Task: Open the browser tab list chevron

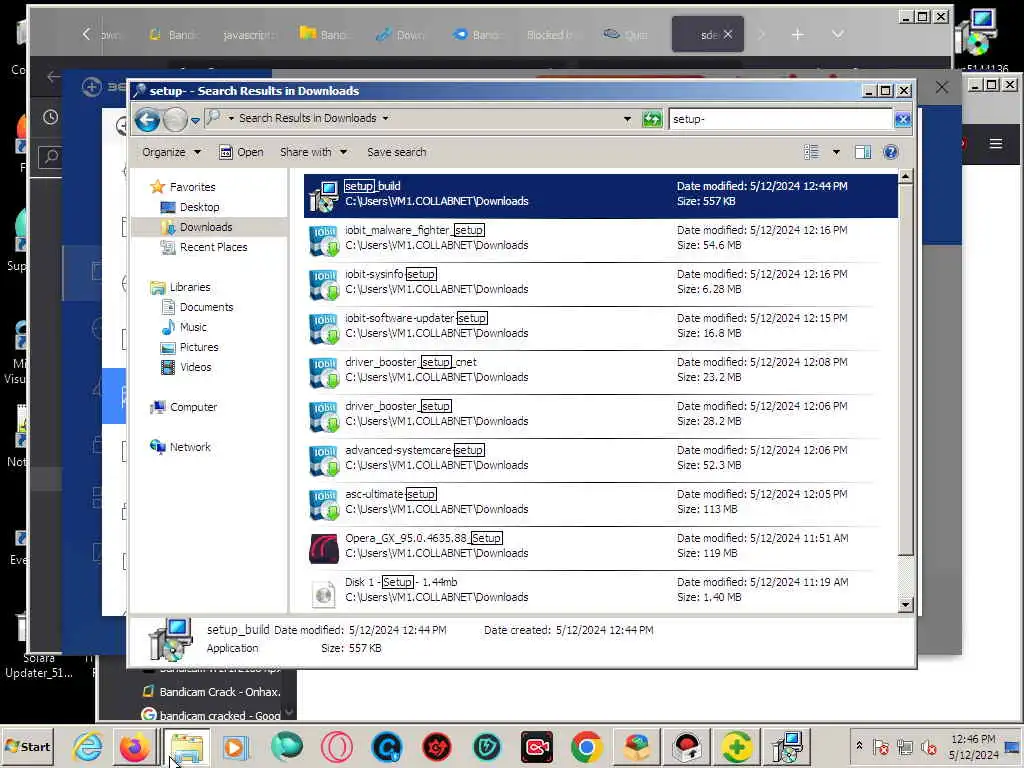Action: pyautogui.click(x=838, y=34)
